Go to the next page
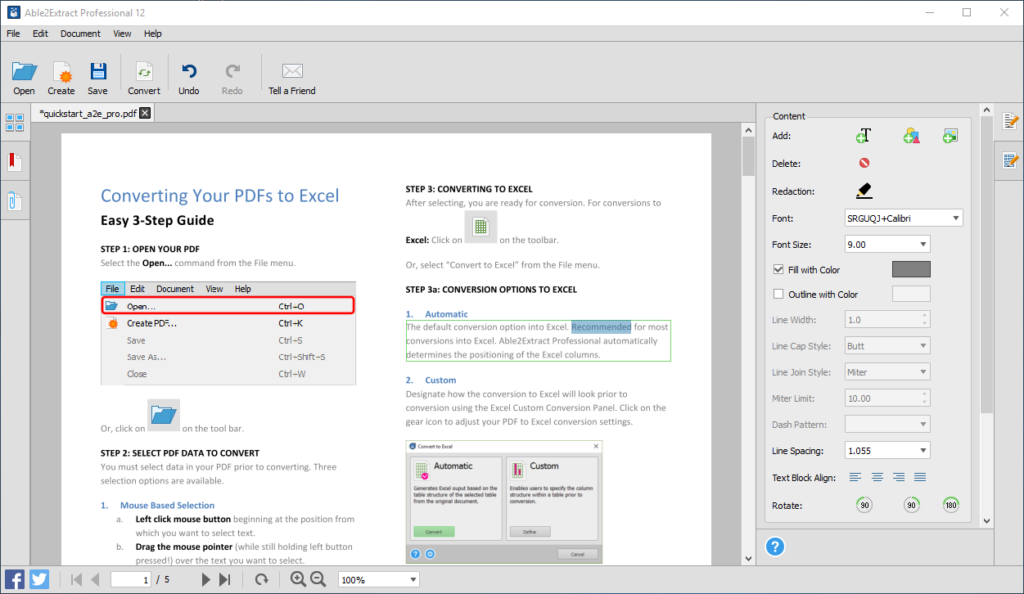 (x=206, y=580)
